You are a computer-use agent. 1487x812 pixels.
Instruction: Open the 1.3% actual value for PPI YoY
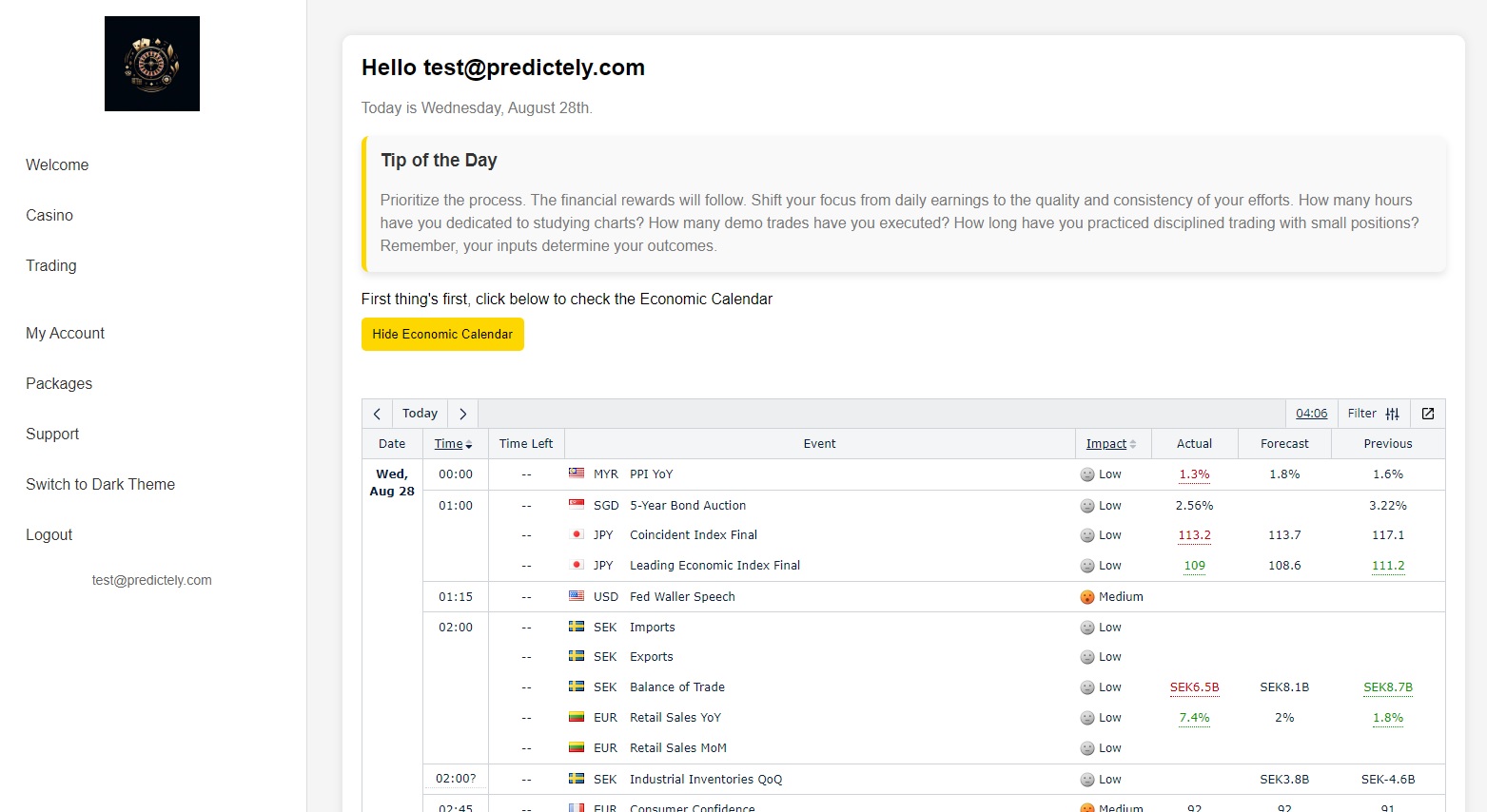[1194, 474]
